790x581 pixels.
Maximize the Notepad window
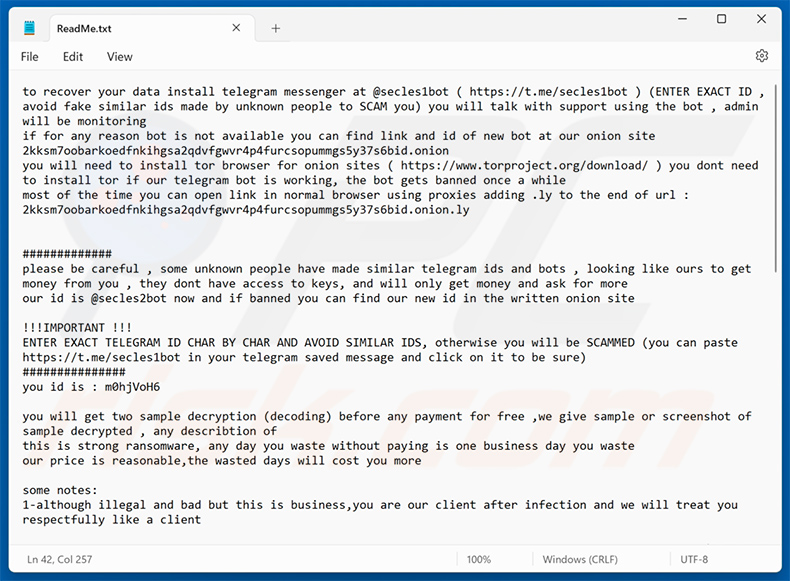(x=721, y=19)
